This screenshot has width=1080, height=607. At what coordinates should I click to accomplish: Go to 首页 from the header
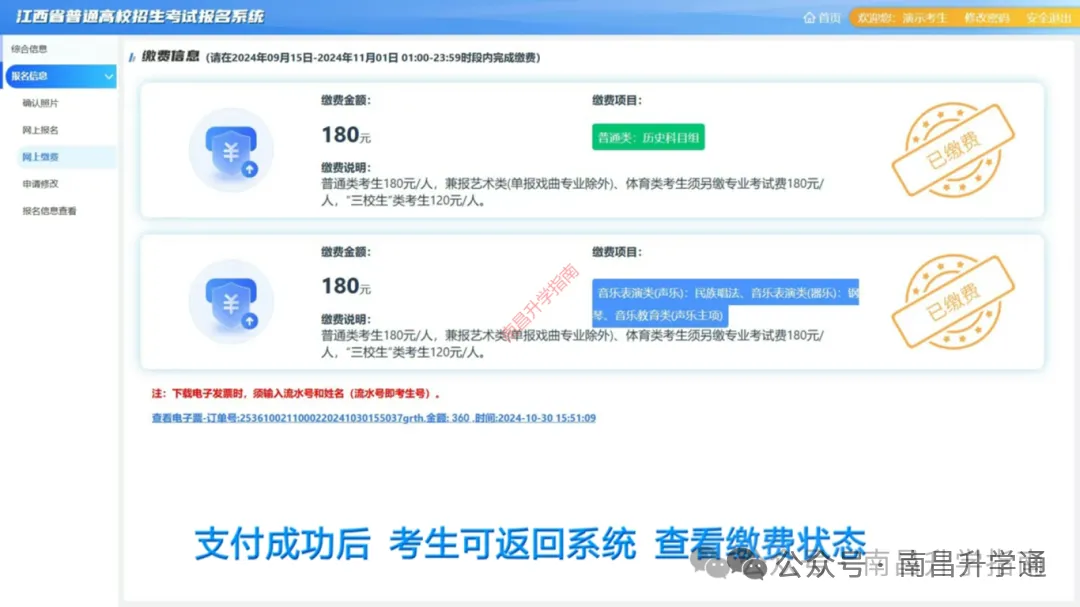[x=829, y=18]
